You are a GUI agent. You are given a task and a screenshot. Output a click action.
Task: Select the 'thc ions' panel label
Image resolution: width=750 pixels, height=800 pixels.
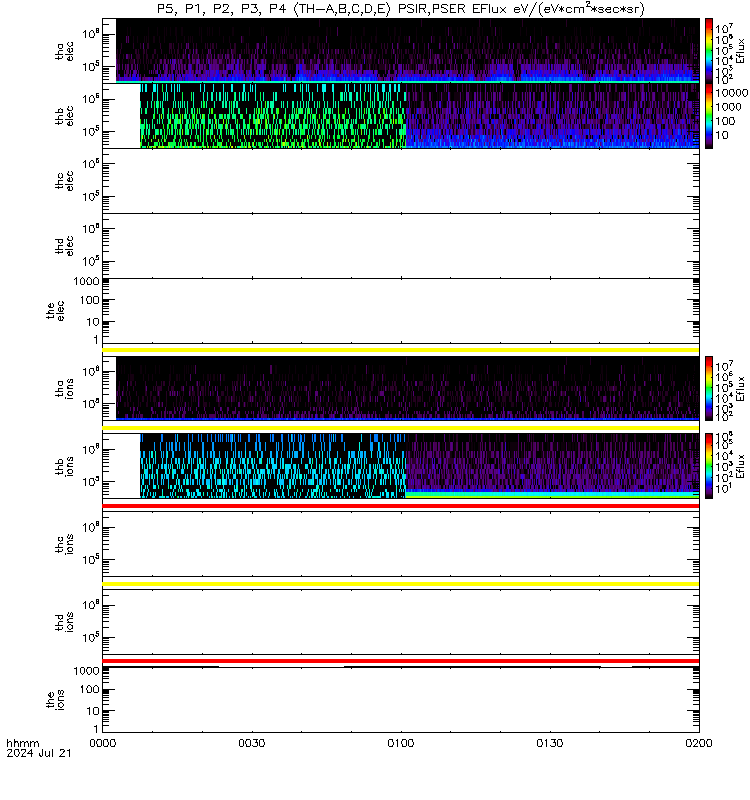(x=64, y=544)
